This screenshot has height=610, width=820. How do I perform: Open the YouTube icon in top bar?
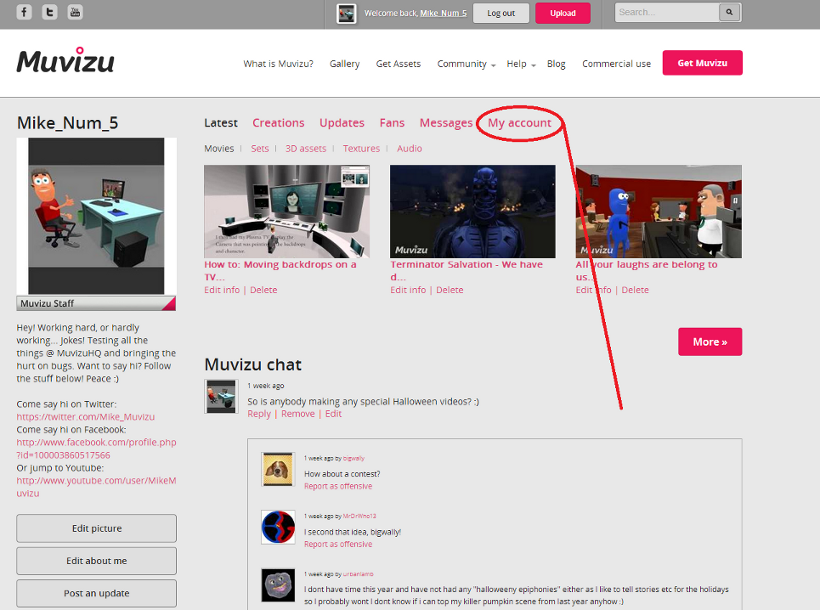(75, 12)
